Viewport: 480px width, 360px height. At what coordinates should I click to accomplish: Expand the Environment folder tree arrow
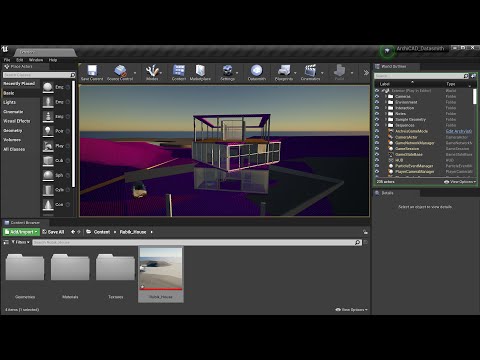386,102
